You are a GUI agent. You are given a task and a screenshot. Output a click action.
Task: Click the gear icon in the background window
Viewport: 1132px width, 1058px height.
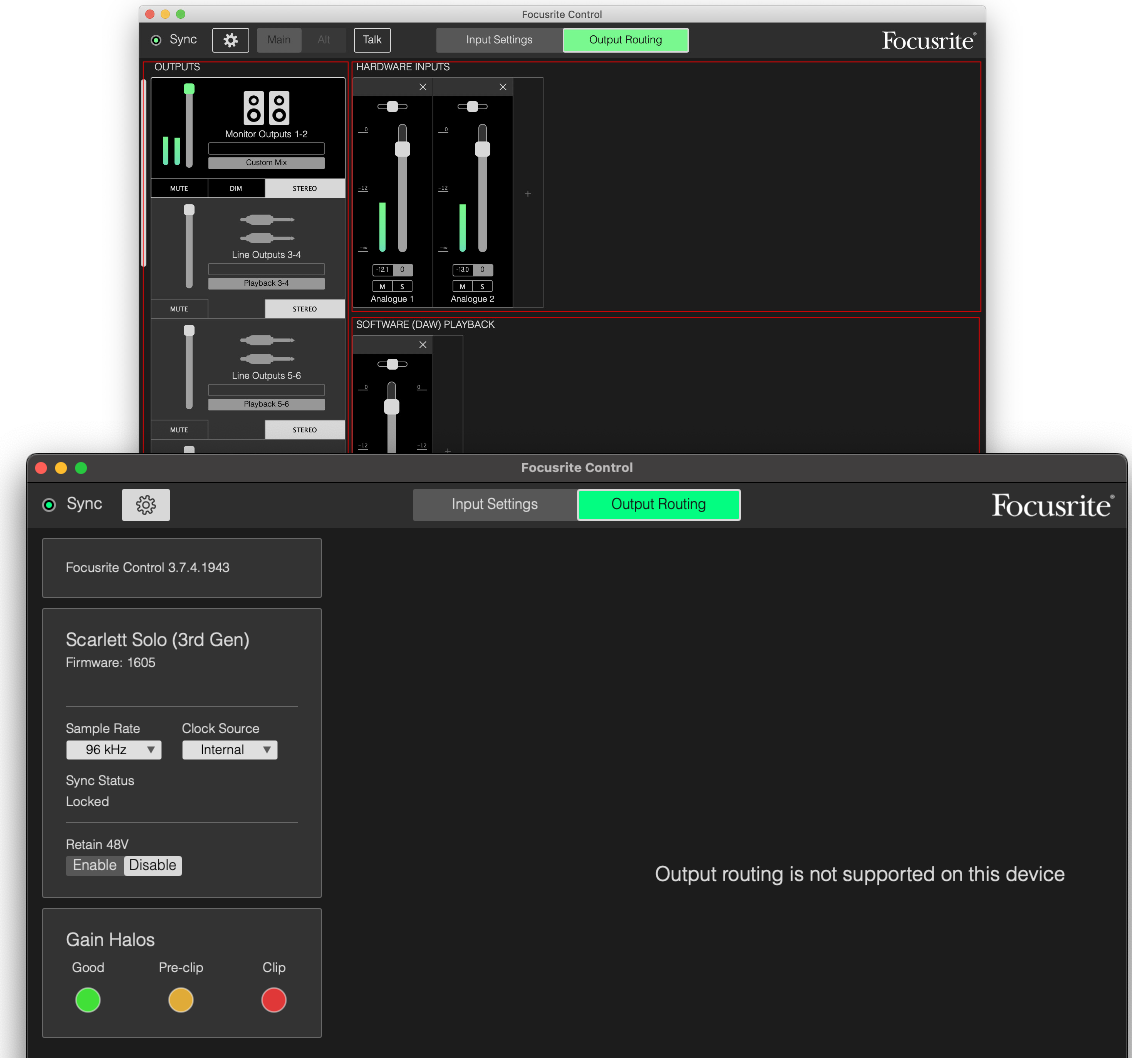coord(230,40)
